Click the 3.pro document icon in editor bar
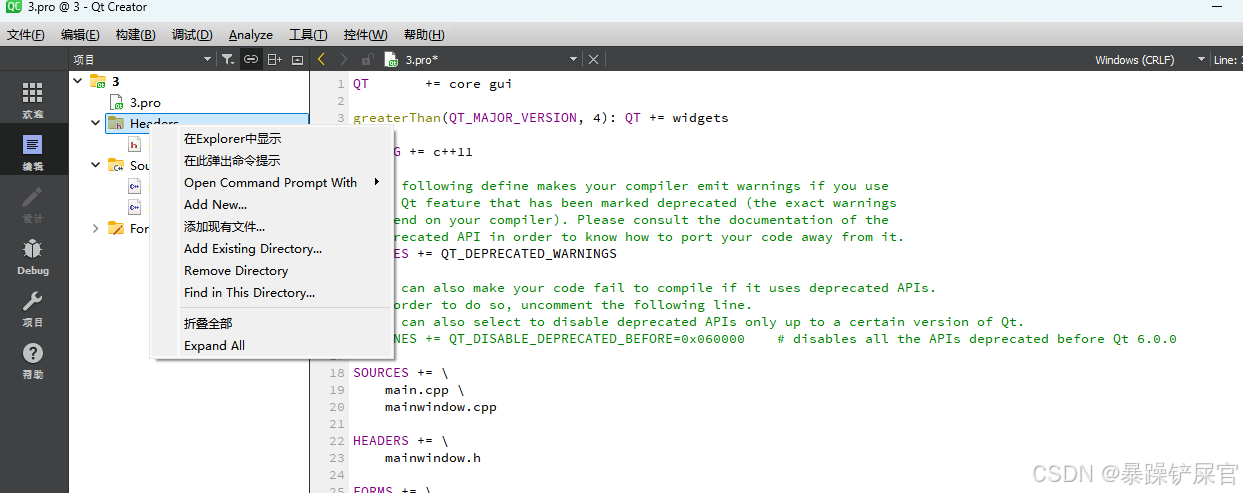The image size is (1243, 493). 391,60
